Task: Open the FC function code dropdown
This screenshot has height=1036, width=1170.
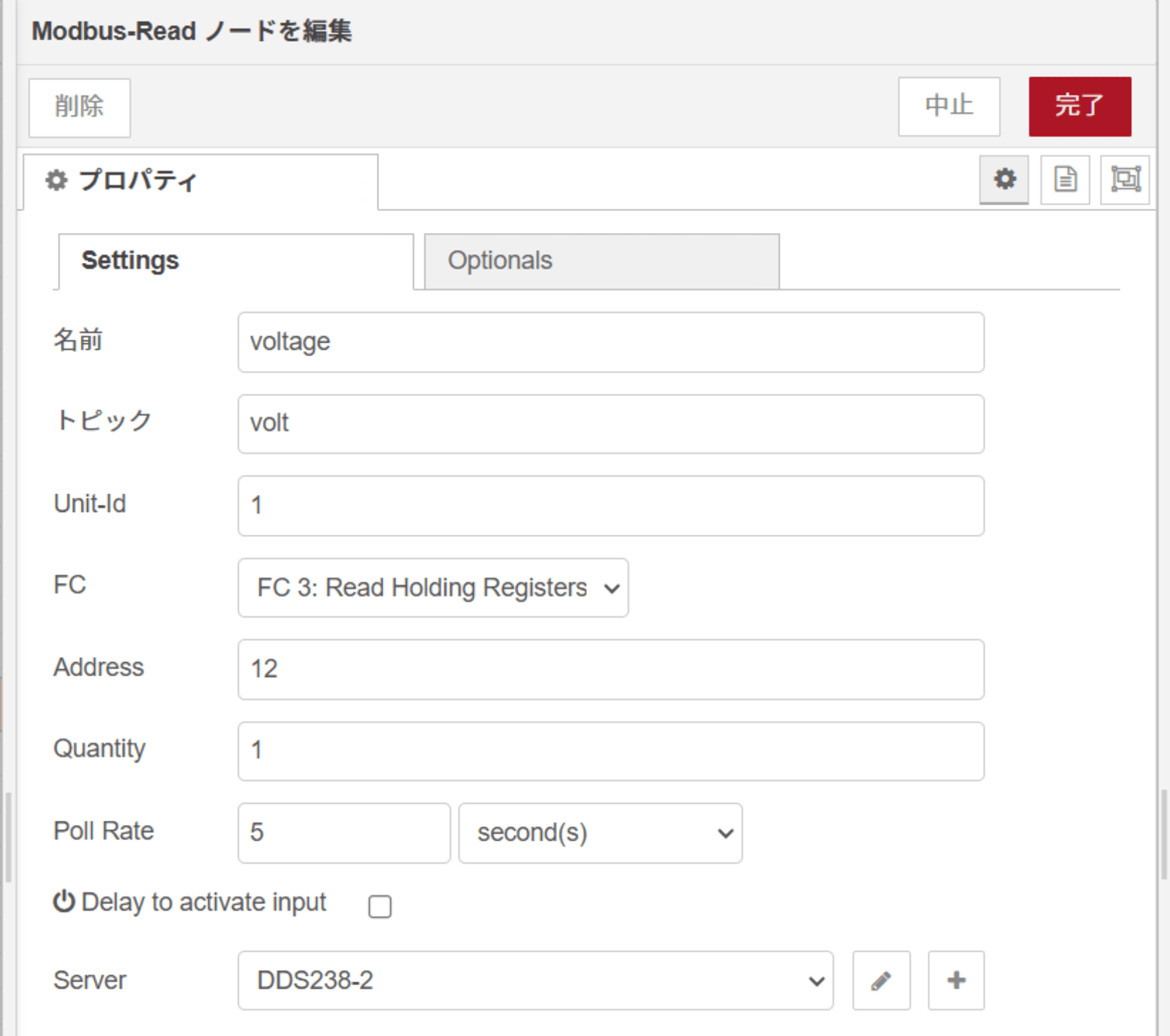Action: tap(433, 587)
